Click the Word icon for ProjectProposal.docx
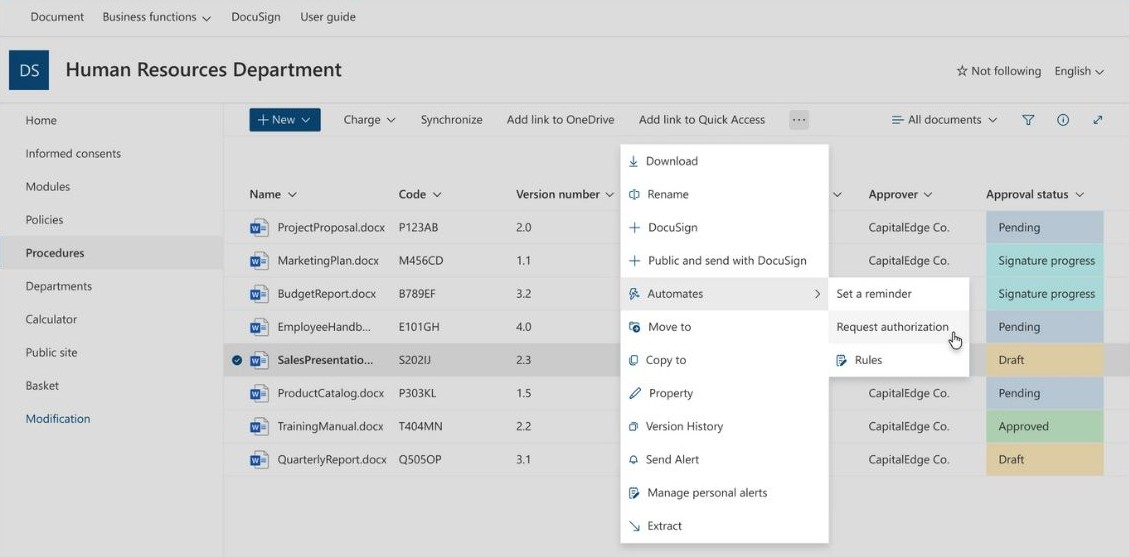This screenshot has width=1130, height=557. click(x=260, y=228)
